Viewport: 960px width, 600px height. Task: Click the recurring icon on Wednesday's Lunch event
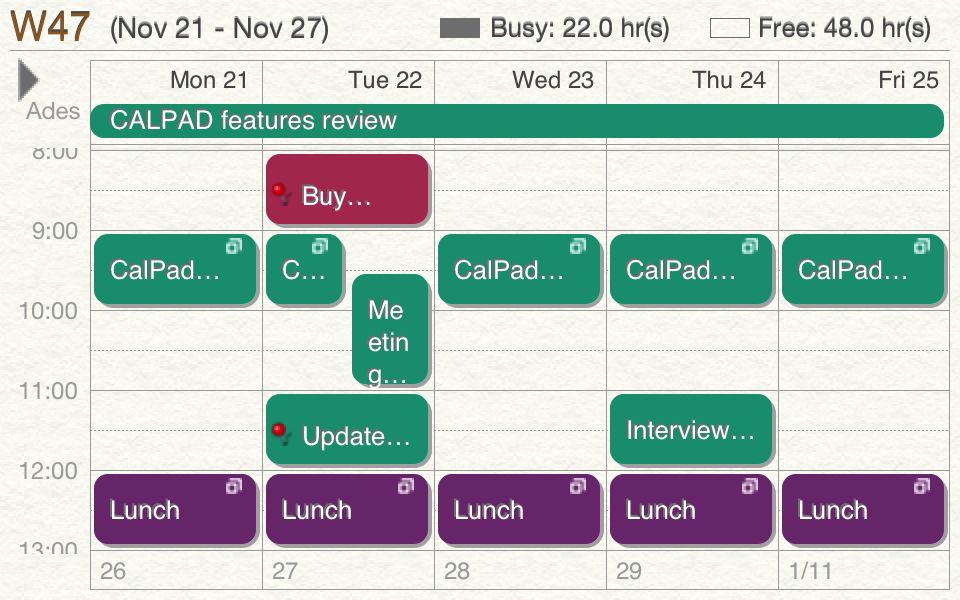578,486
